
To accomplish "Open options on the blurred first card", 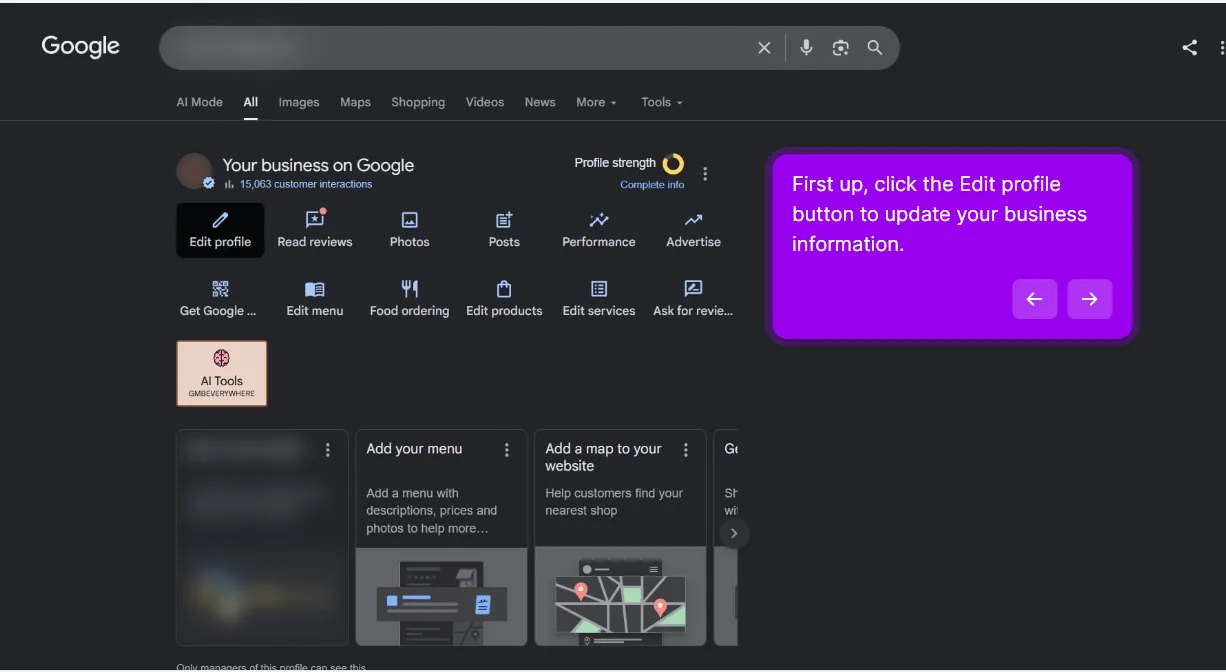I will click(328, 450).
